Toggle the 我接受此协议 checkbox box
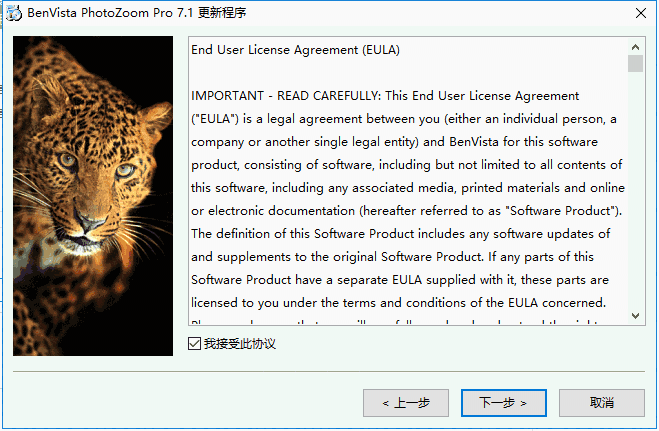The width and height of the screenshot is (659, 431). click(x=194, y=343)
